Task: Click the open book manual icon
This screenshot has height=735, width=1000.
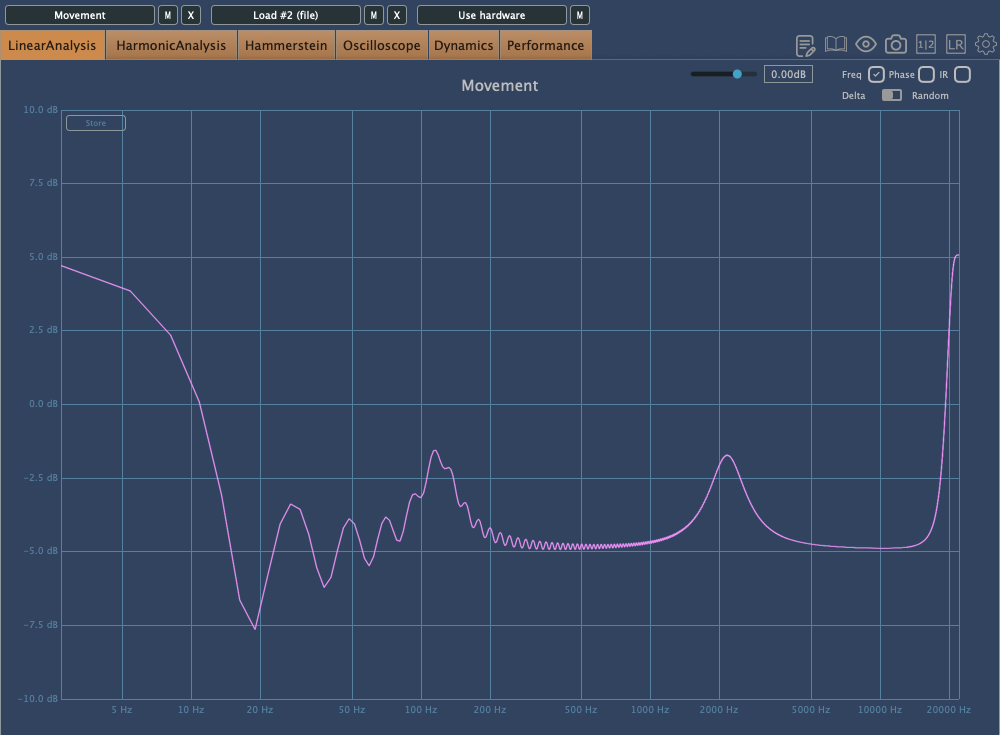Action: point(836,45)
